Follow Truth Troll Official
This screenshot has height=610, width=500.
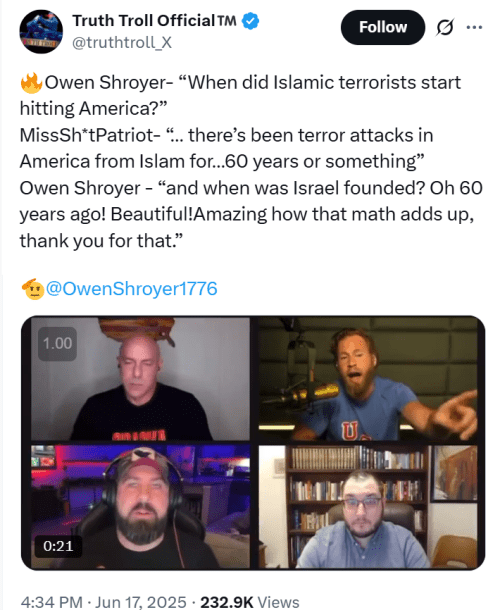coord(383,27)
